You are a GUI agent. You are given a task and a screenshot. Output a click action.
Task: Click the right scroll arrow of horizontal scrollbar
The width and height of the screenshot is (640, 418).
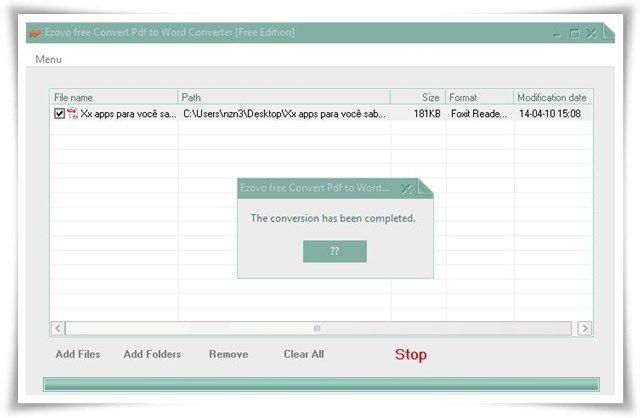(x=584, y=328)
